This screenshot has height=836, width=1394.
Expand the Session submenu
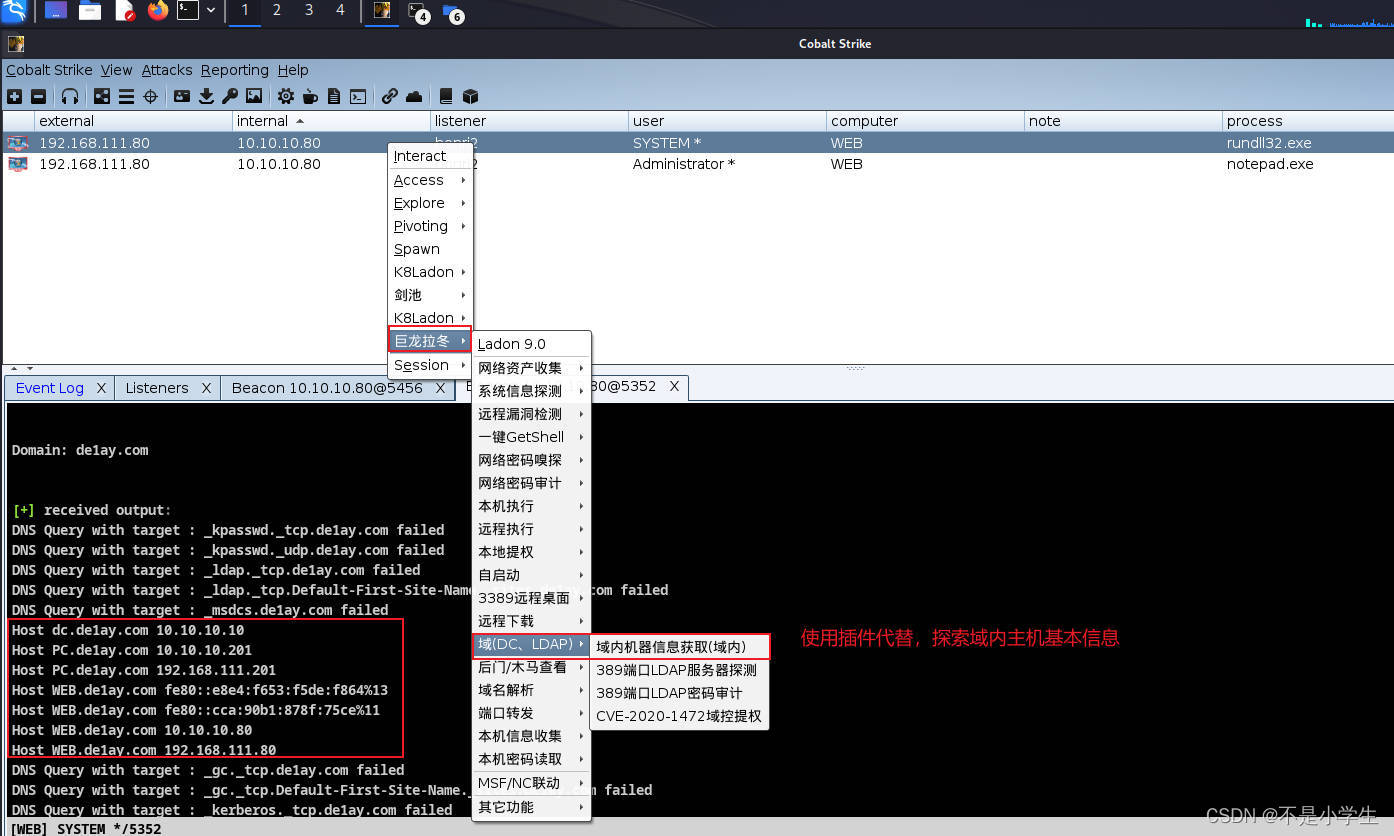click(430, 365)
